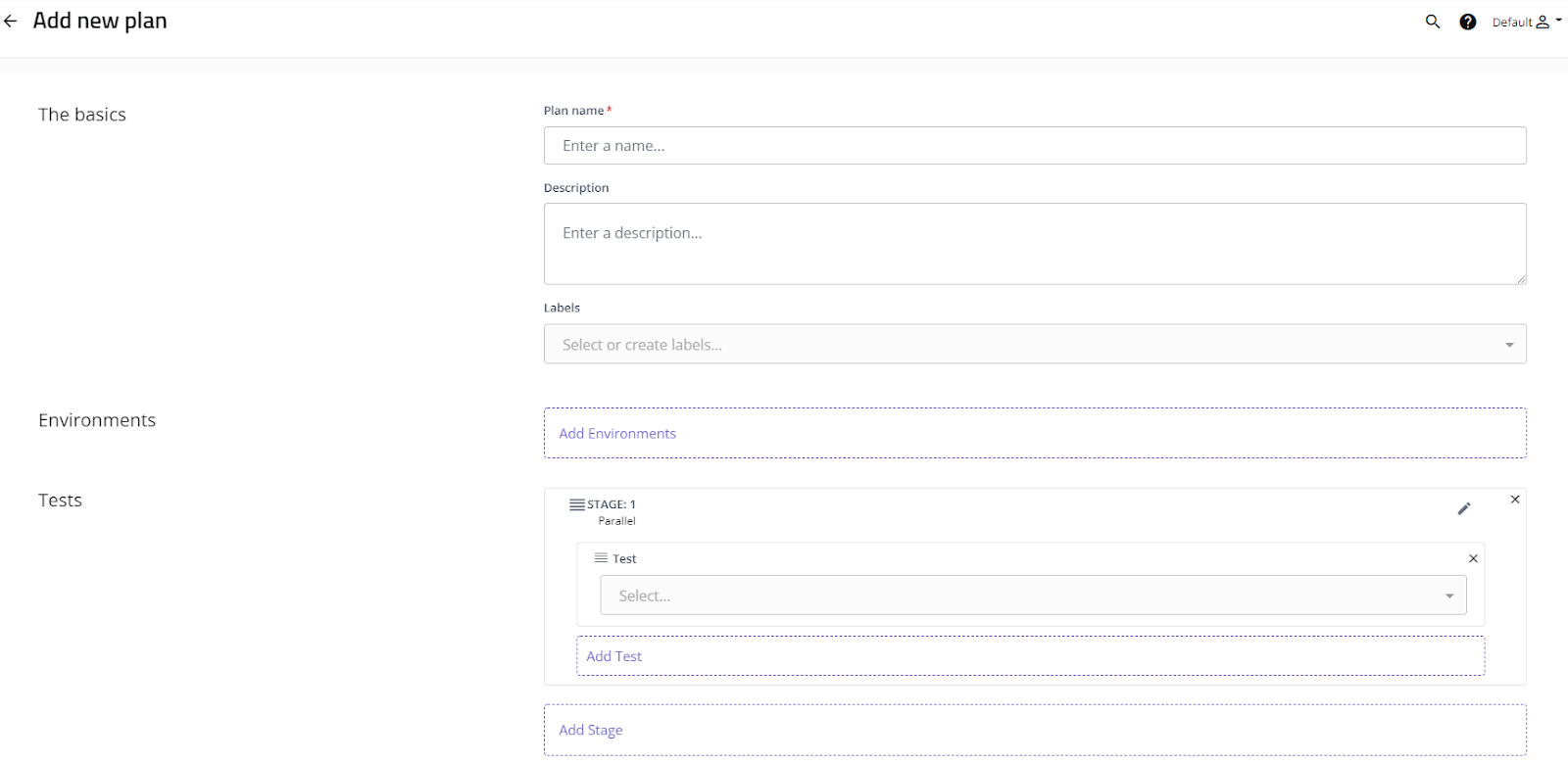Viewport: 1568px width, 764px height.
Task: Click the Description resize handle corner
Action: coord(1521,279)
